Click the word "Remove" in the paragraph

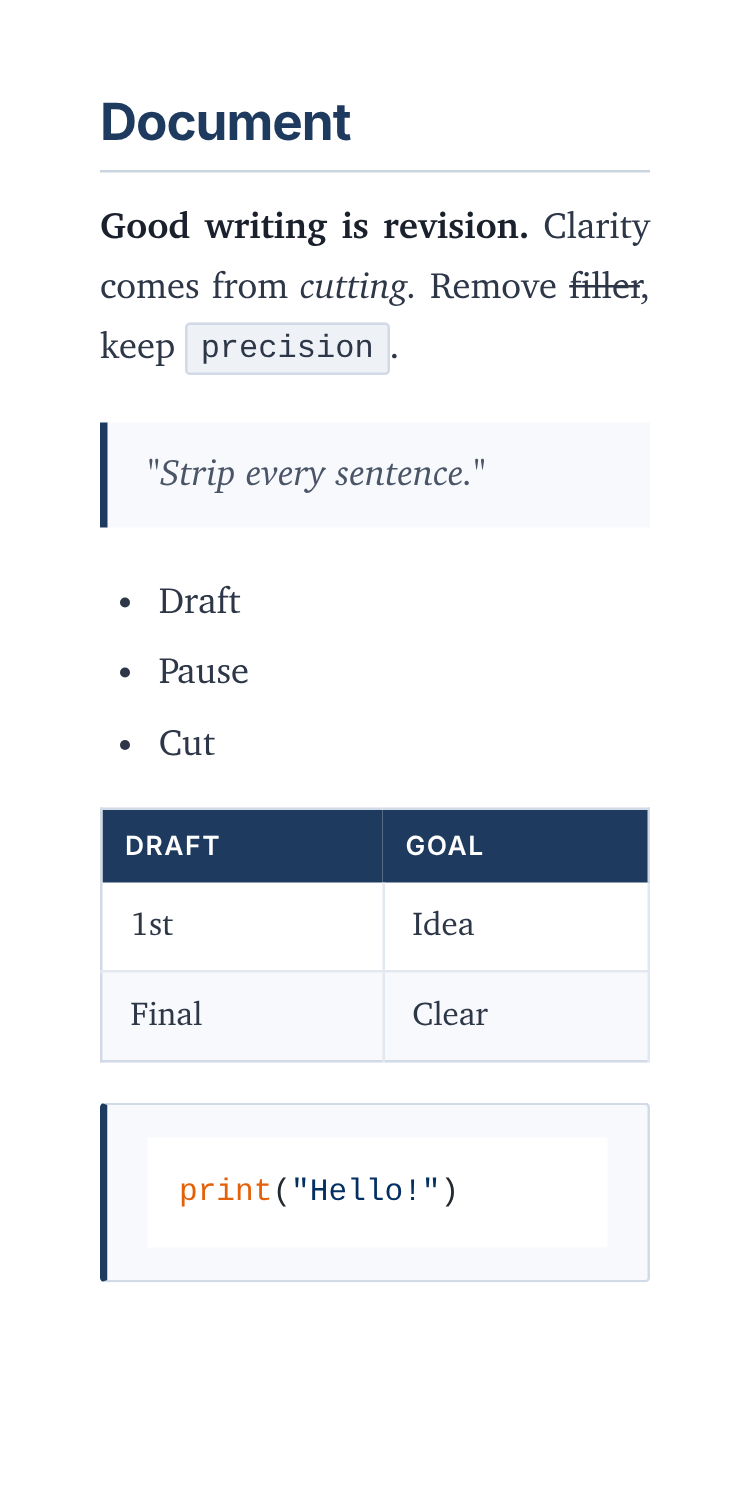coord(493,287)
